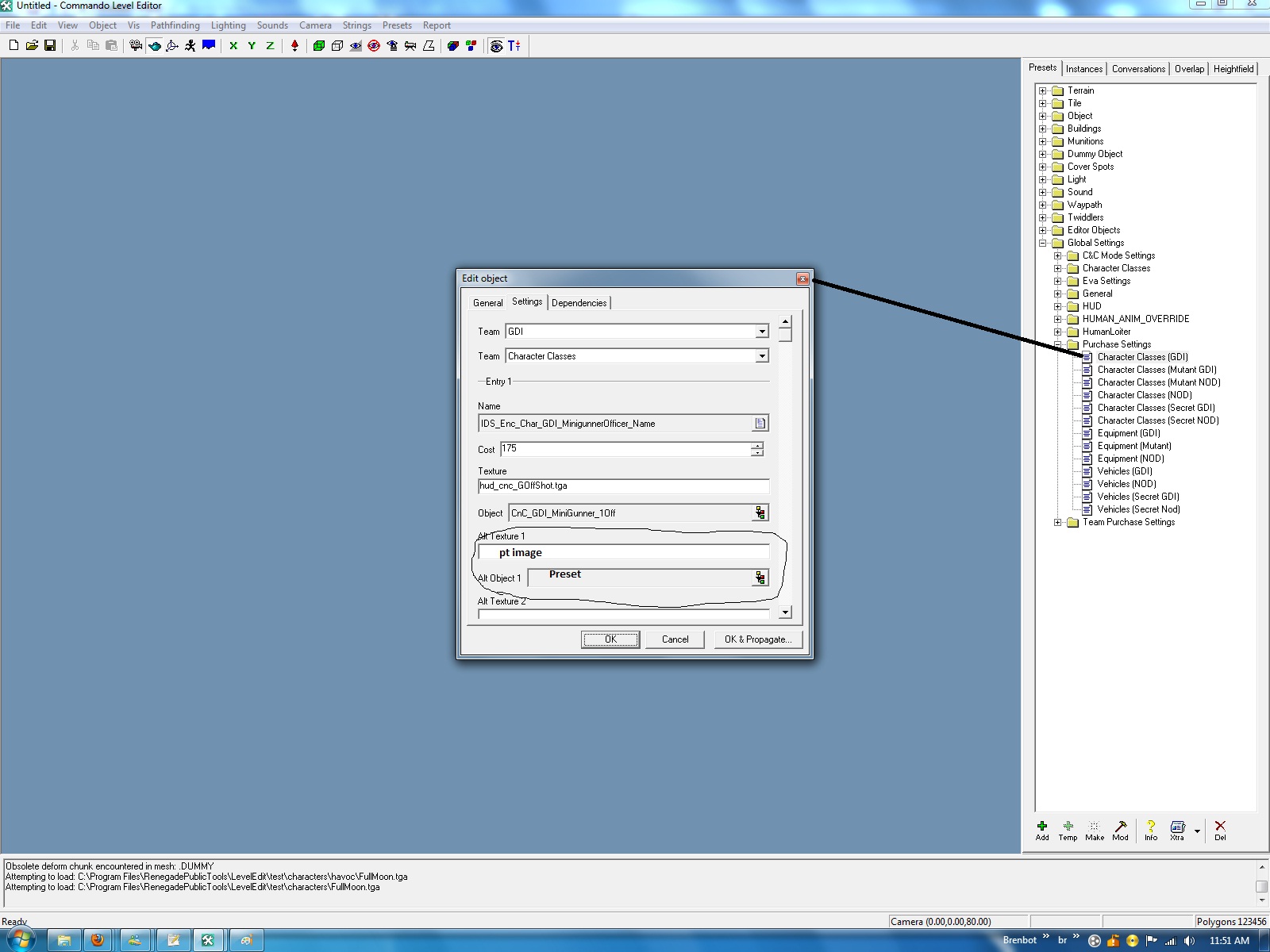Click the Mod hammer icon
1270x952 pixels.
[1120, 830]
